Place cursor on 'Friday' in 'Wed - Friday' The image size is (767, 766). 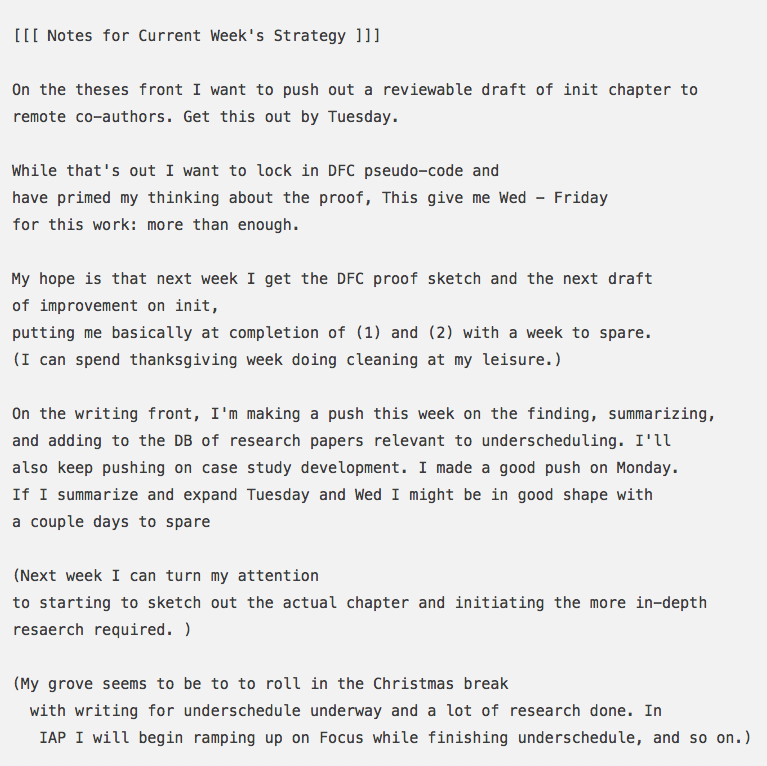(x=581, y=198)
